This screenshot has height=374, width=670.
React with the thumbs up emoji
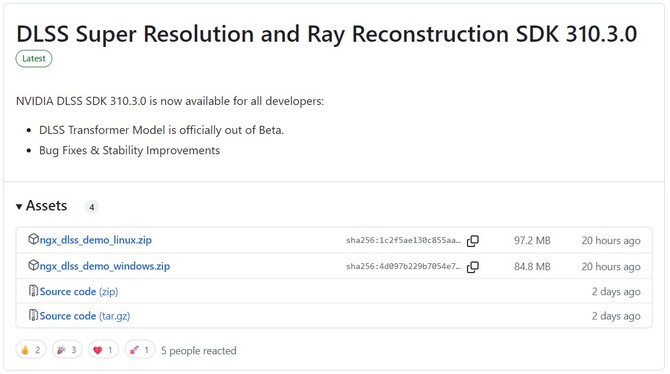pos(31,350)
